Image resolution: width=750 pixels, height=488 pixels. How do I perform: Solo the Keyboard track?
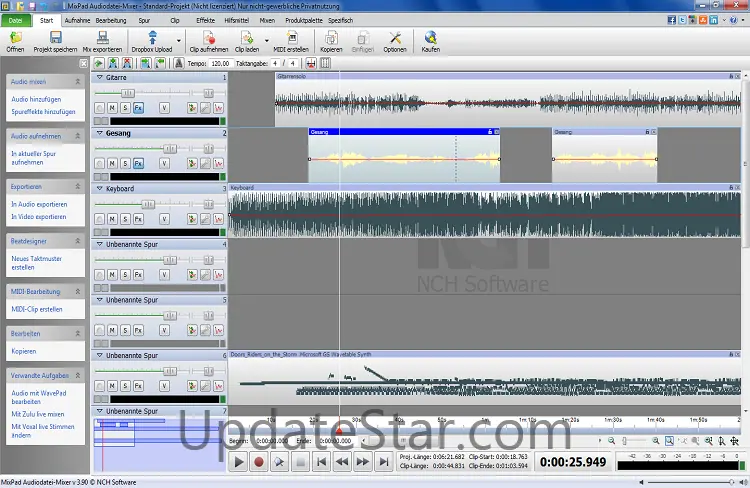(125, 219)
